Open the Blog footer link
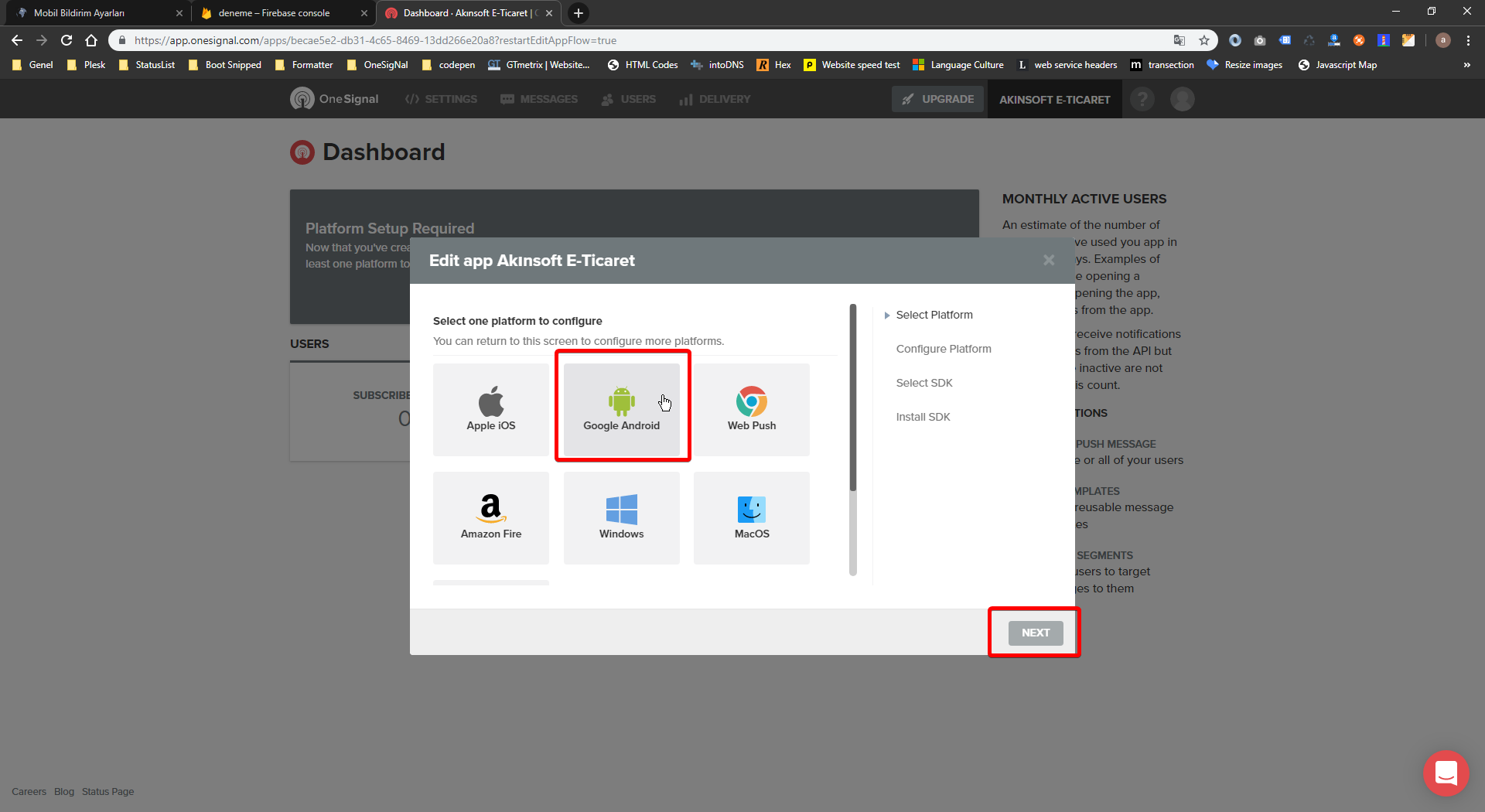The height and width of the screenshot is (812, 1485). pyautogui.click(x=64, y=791)
